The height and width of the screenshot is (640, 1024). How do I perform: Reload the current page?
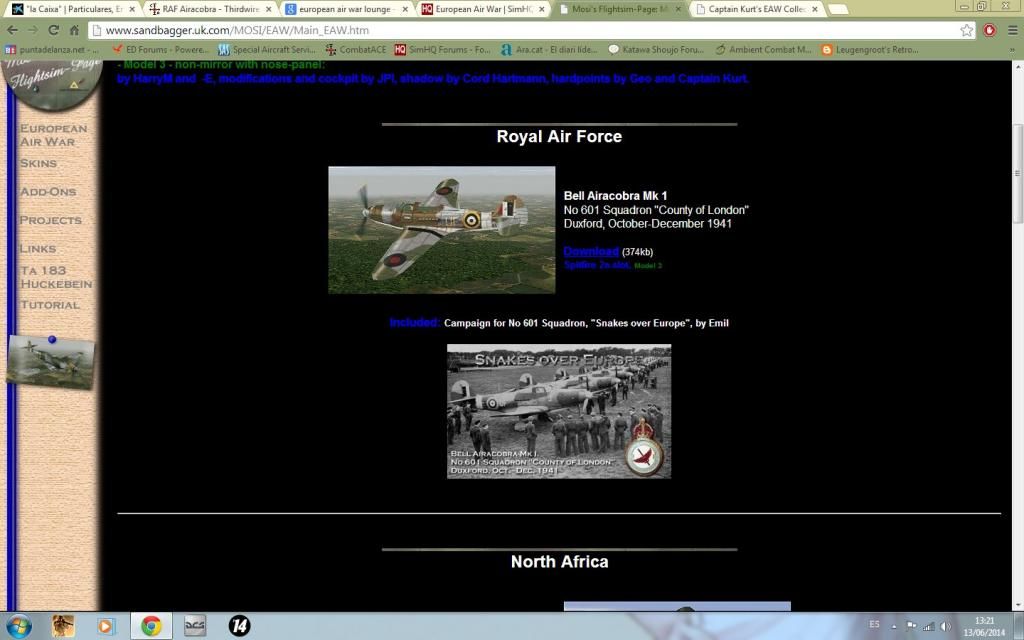[54, 30]
